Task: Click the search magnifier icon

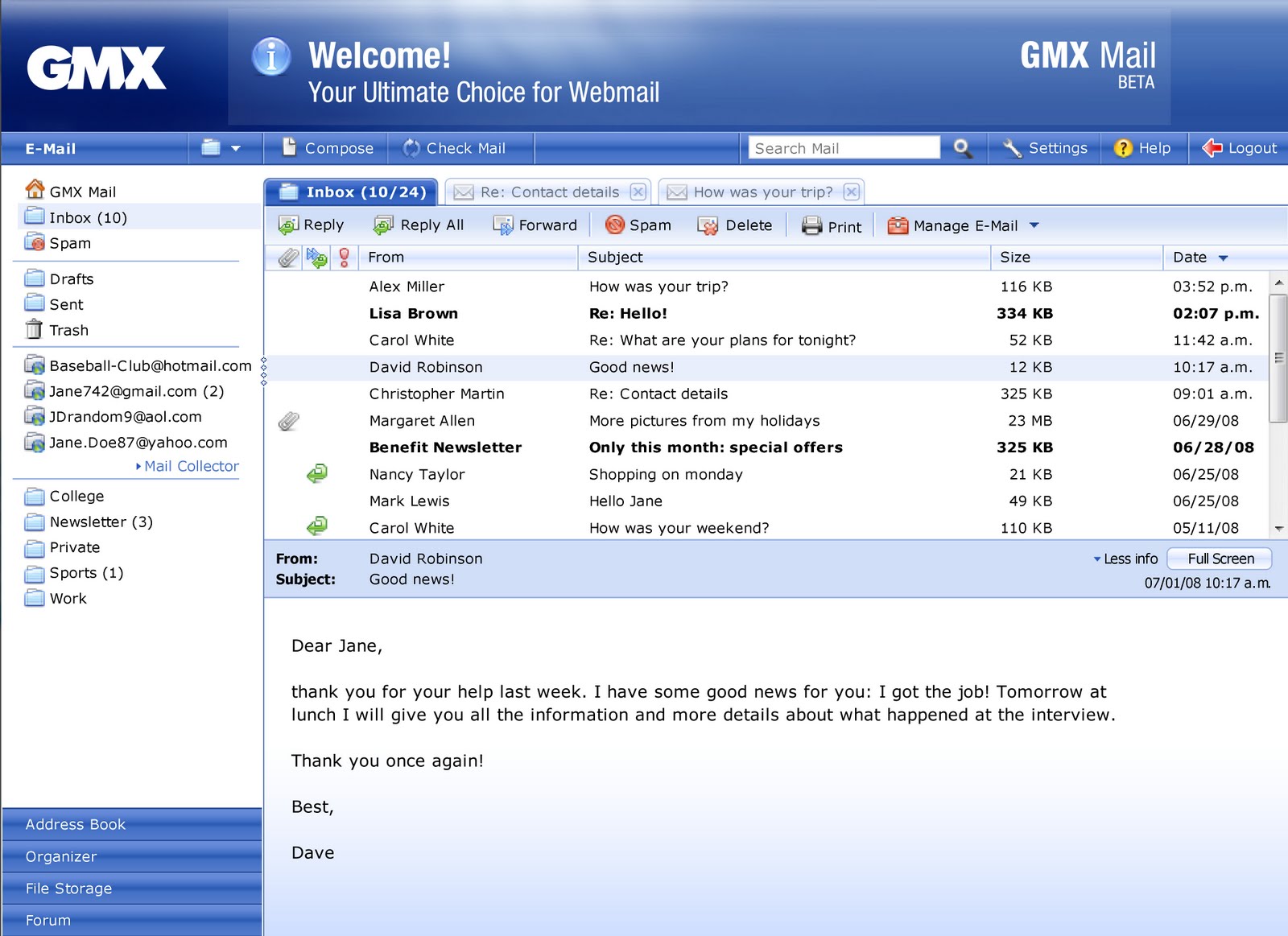Action: [x=963, y=148]
